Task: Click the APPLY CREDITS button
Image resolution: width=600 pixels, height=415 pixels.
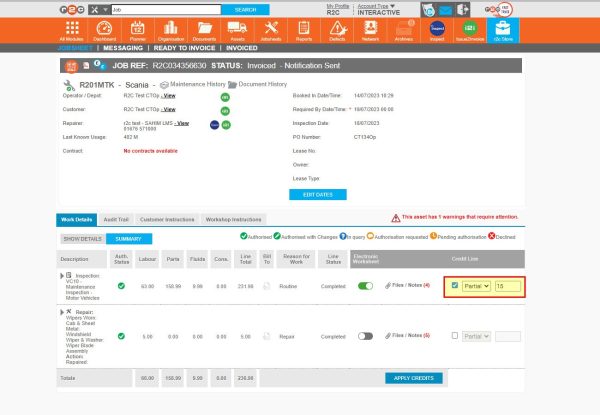Action: click(414, 378)
